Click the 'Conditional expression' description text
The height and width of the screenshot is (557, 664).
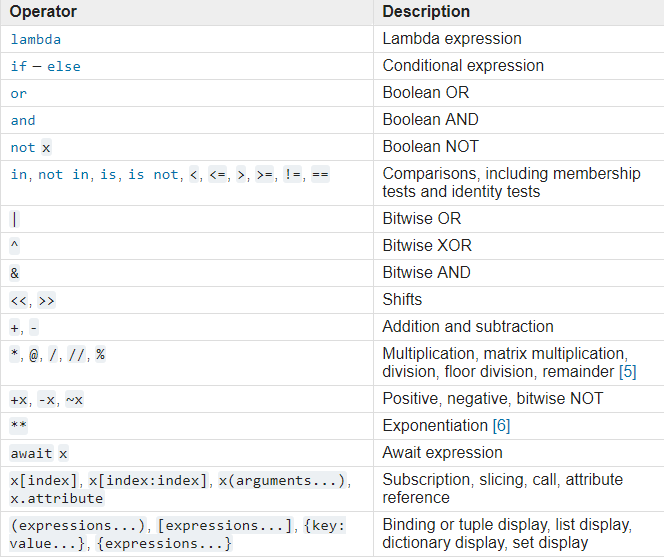[463, 66]
